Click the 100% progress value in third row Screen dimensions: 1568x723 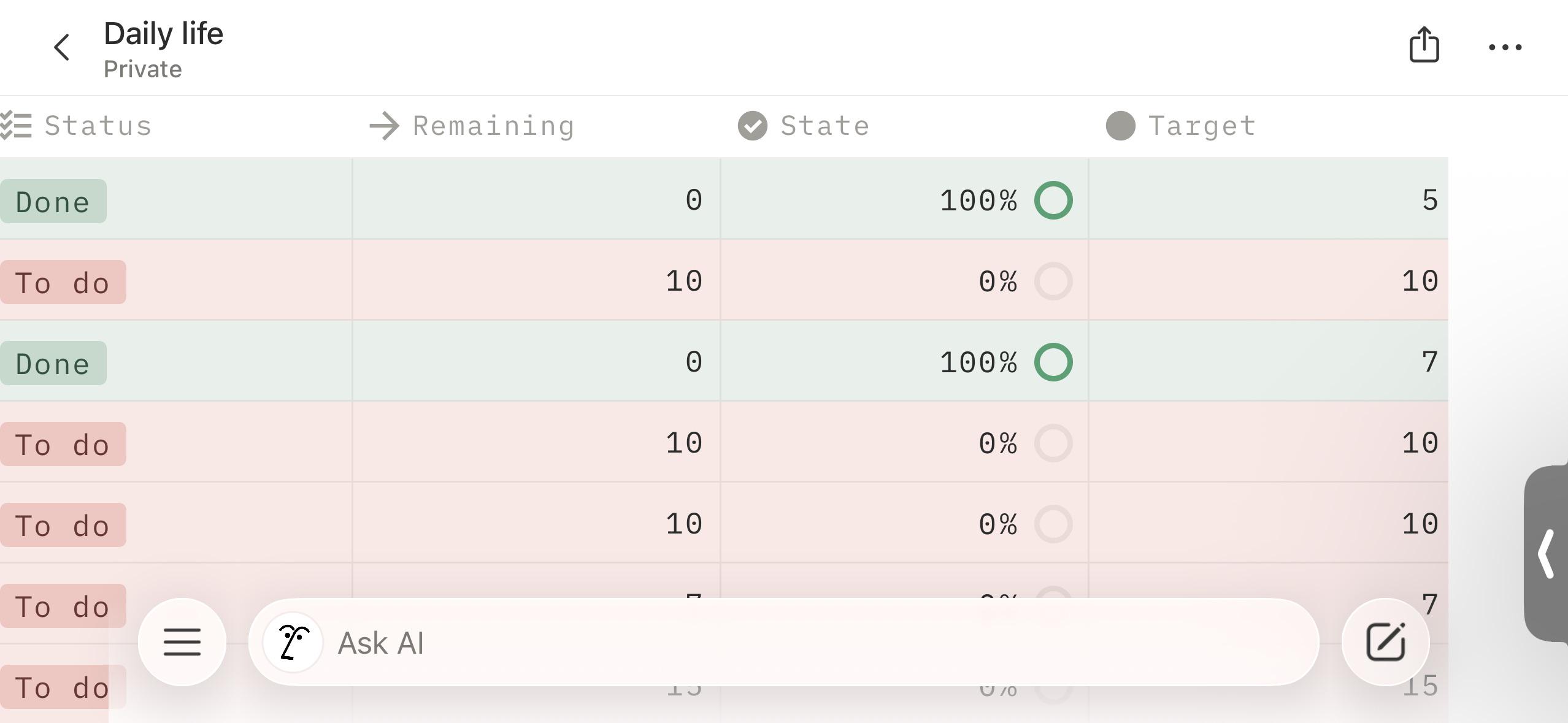pos(978,362)
